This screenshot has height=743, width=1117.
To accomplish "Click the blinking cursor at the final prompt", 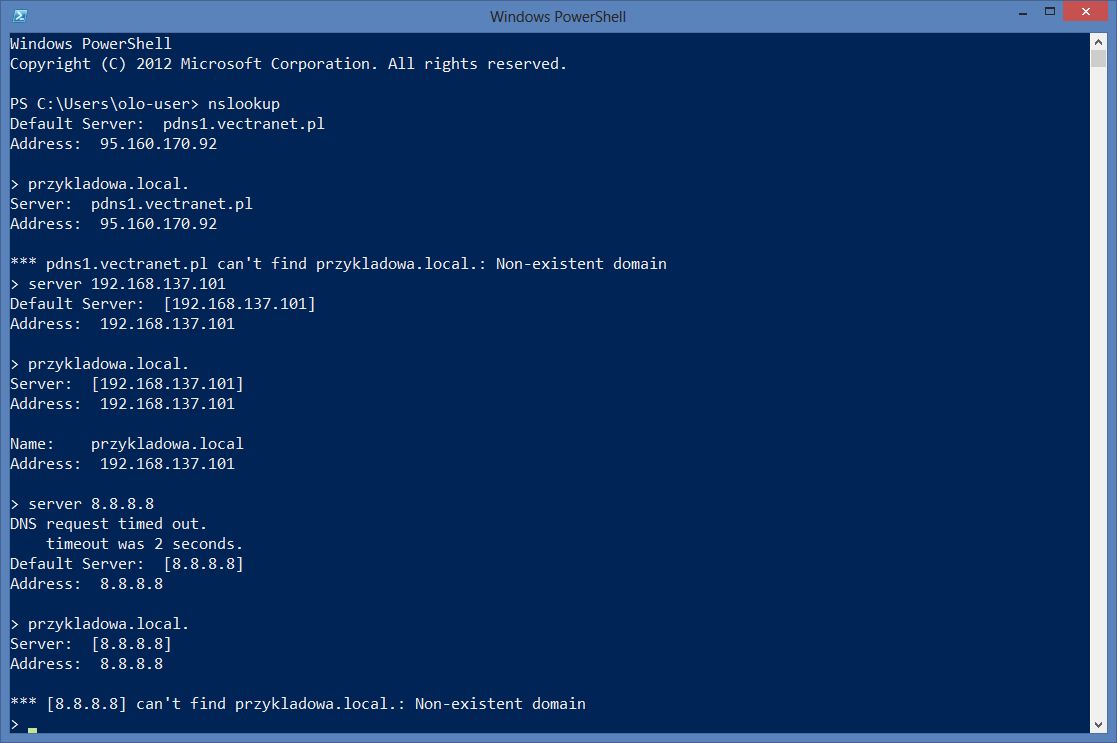I will (32, 729).
